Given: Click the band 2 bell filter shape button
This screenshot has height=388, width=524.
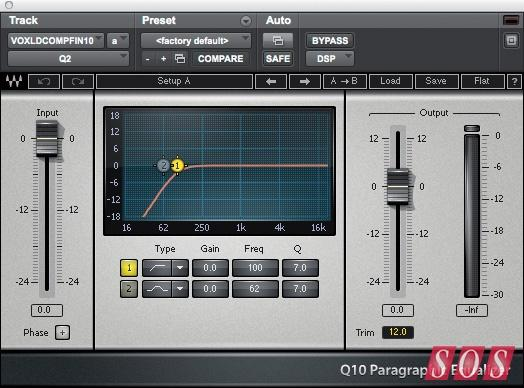Looking at the screenshot, I should click(157, 289).
